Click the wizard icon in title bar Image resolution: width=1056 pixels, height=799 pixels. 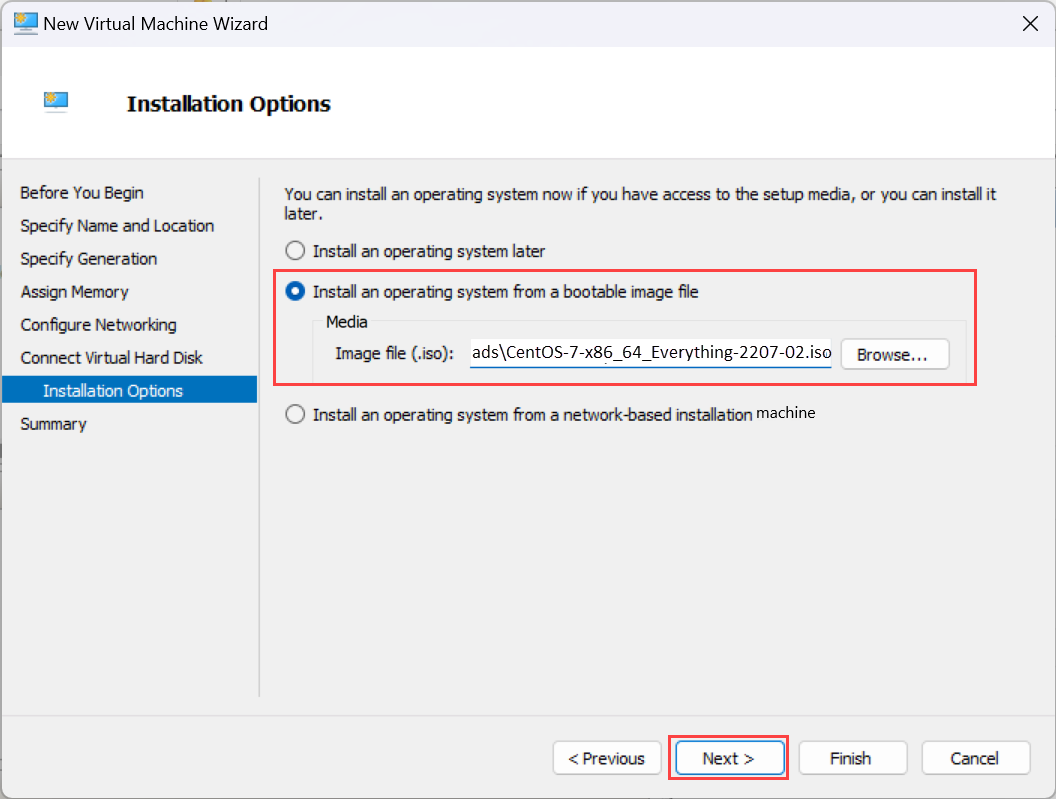coord(25,23)
